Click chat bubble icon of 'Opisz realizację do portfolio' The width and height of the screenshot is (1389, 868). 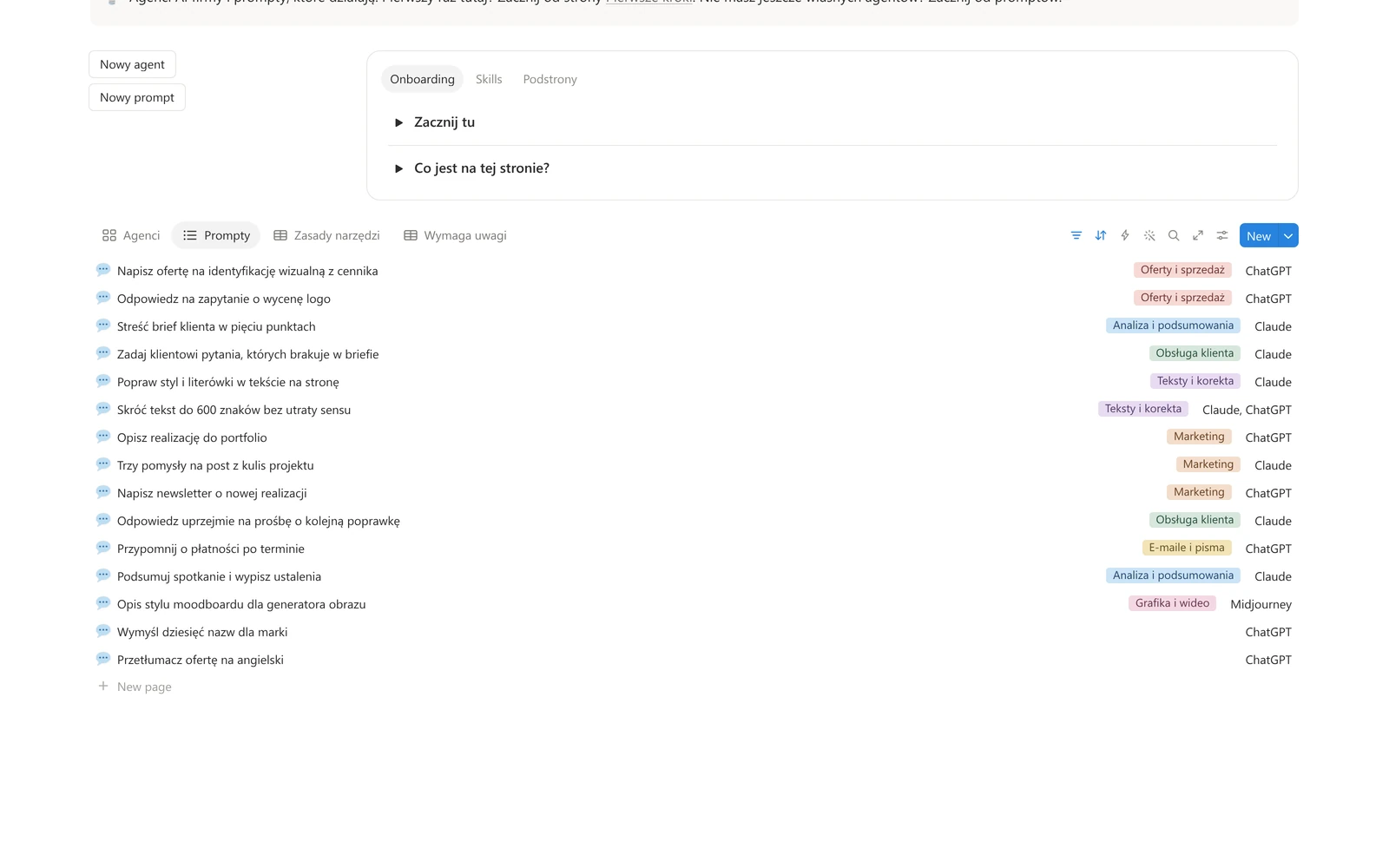point(103,437)
